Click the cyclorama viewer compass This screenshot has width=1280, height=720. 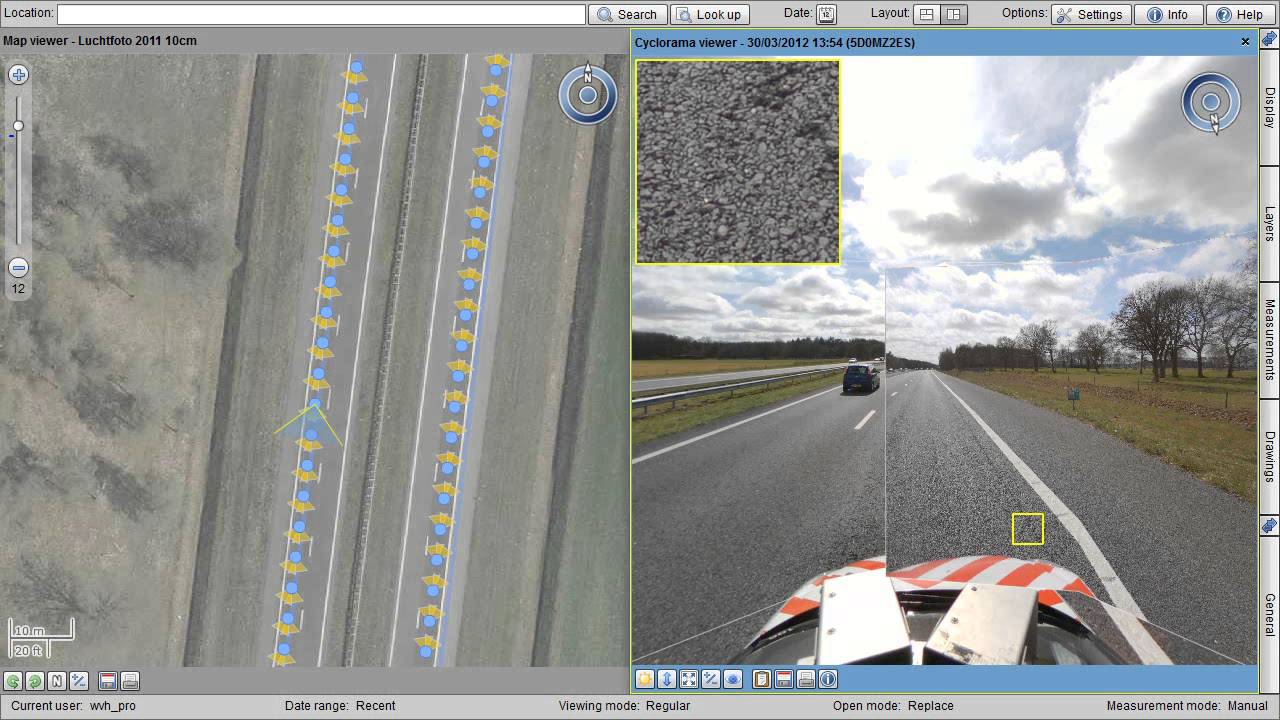click(x=1211, y=102)
